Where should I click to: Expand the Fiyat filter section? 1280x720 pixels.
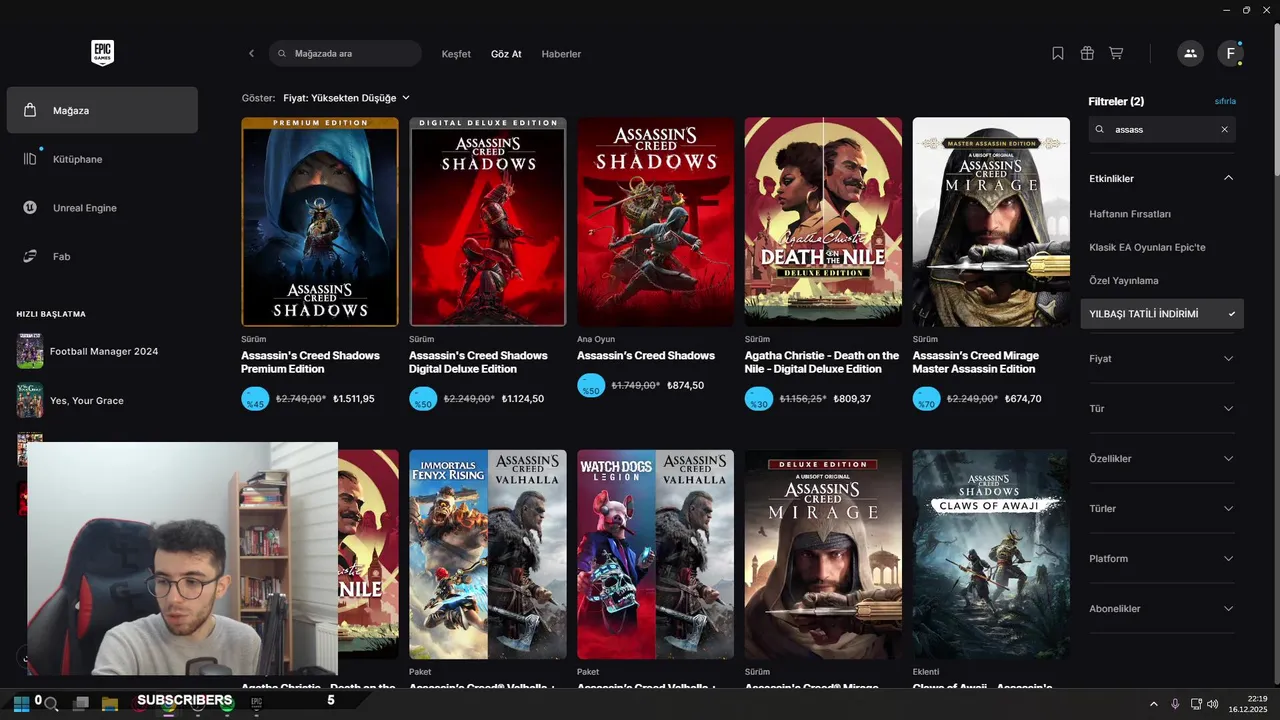[1162, 358]
